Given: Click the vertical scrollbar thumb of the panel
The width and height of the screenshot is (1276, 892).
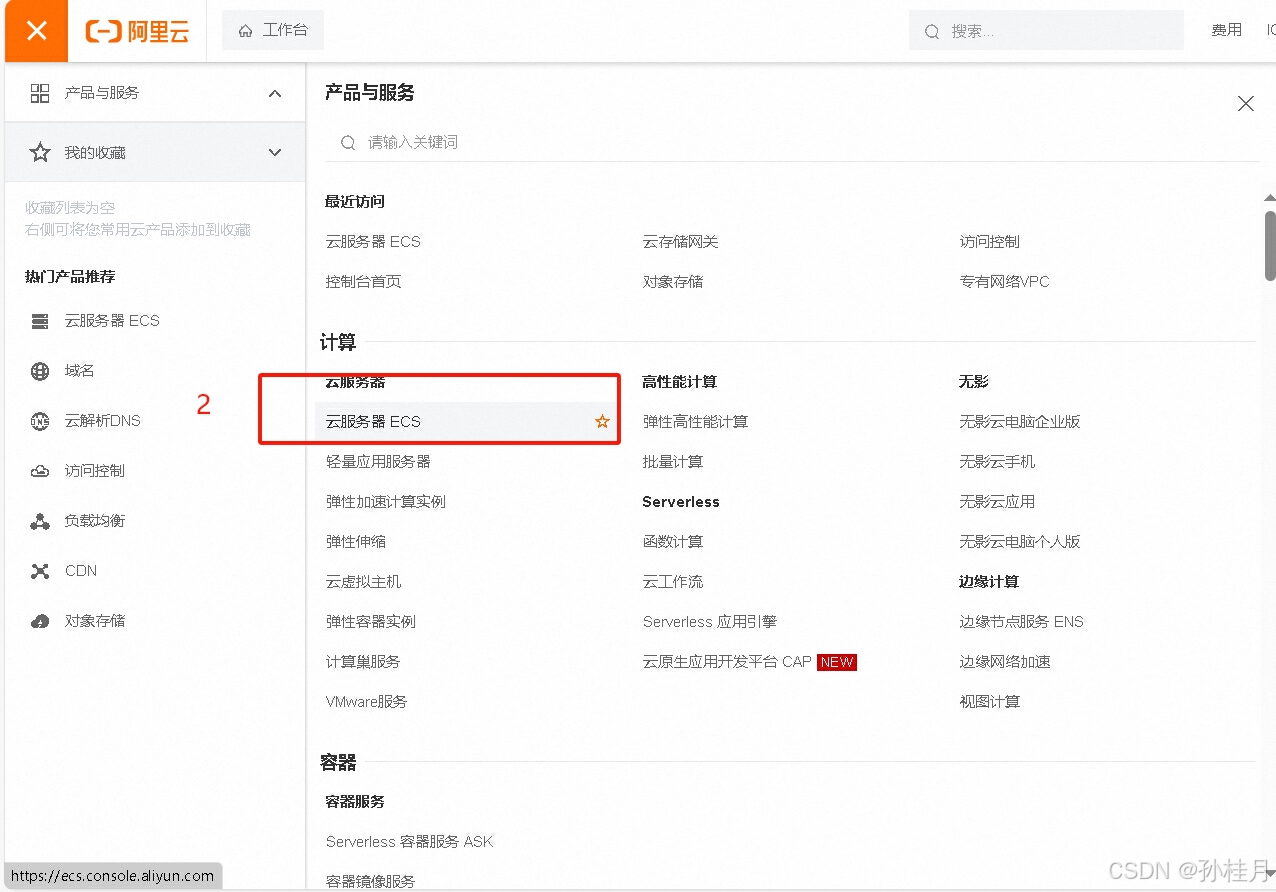Looking at the screenshot, I should 1270,245.
